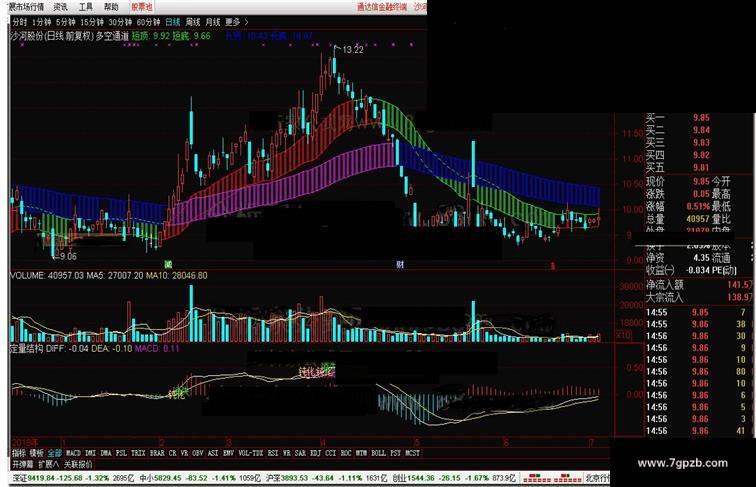The width and height of the screenshot is (756, 487).
Task: Select the OBV indicator
Action: (x=198, y=453)
